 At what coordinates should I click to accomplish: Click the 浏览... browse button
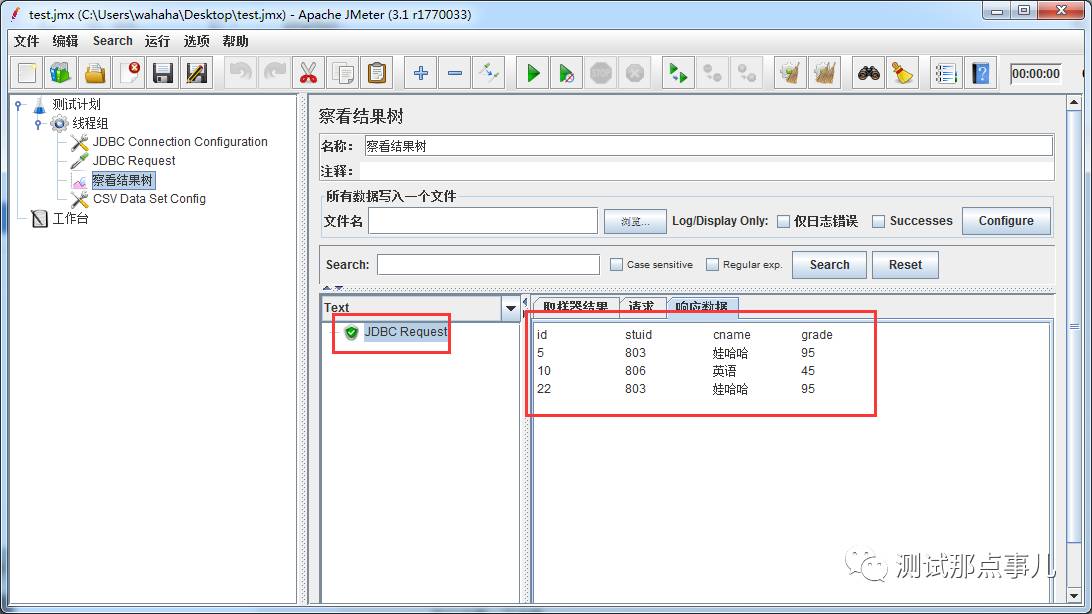click(635, 221)
